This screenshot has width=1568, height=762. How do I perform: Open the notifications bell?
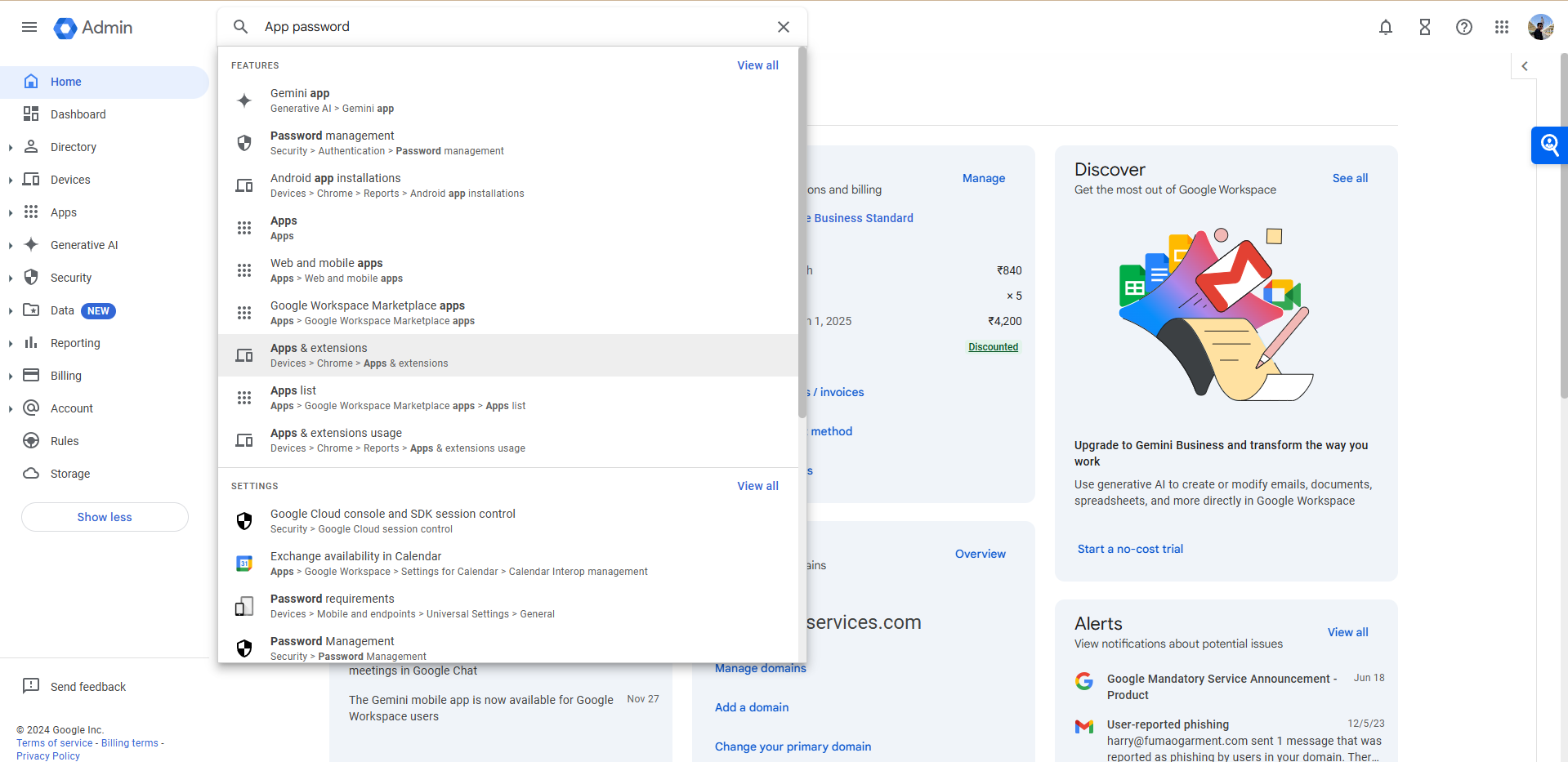(x=1385, y=28)
